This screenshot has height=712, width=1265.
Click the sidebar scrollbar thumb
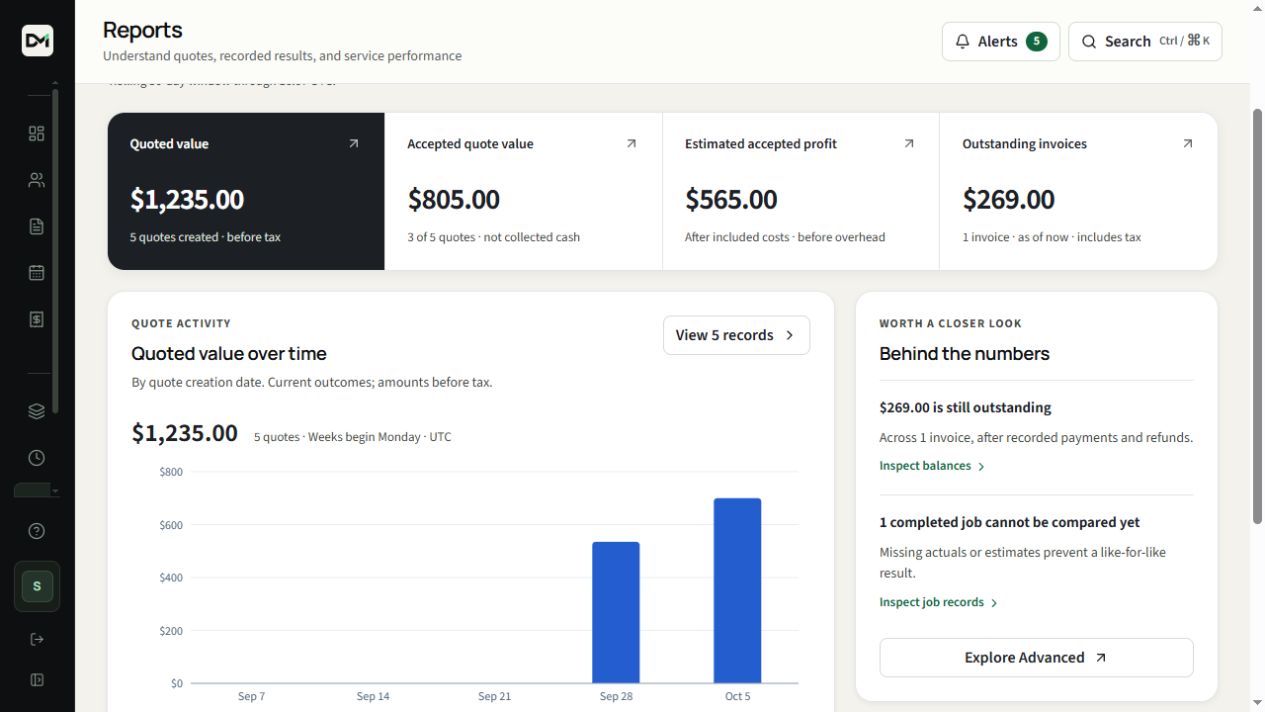[x=55, y=250]
